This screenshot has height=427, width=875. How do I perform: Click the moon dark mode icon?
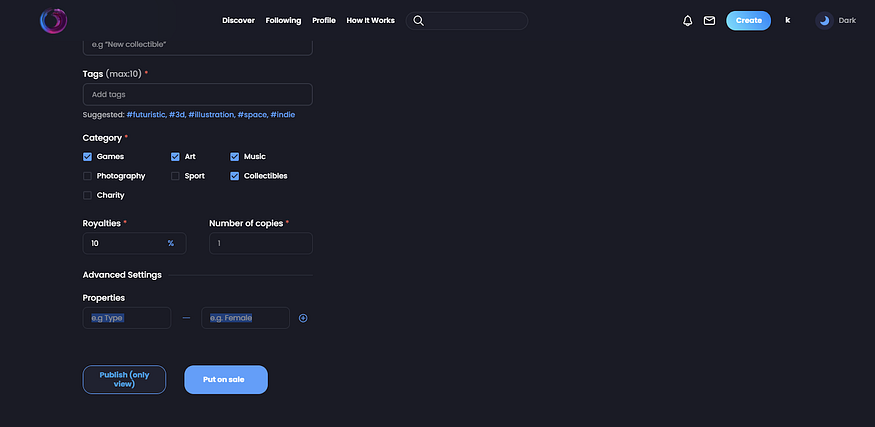click(x=824, y=21)
